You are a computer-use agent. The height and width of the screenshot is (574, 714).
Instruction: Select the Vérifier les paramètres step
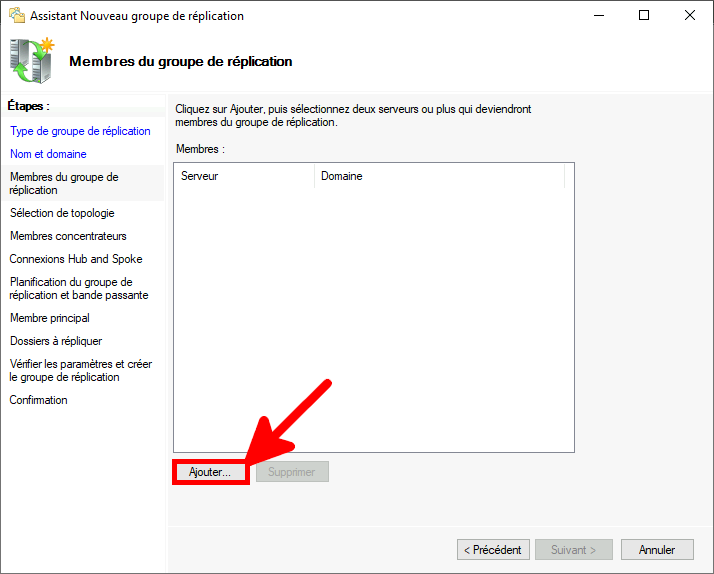(x=80, y=371)
